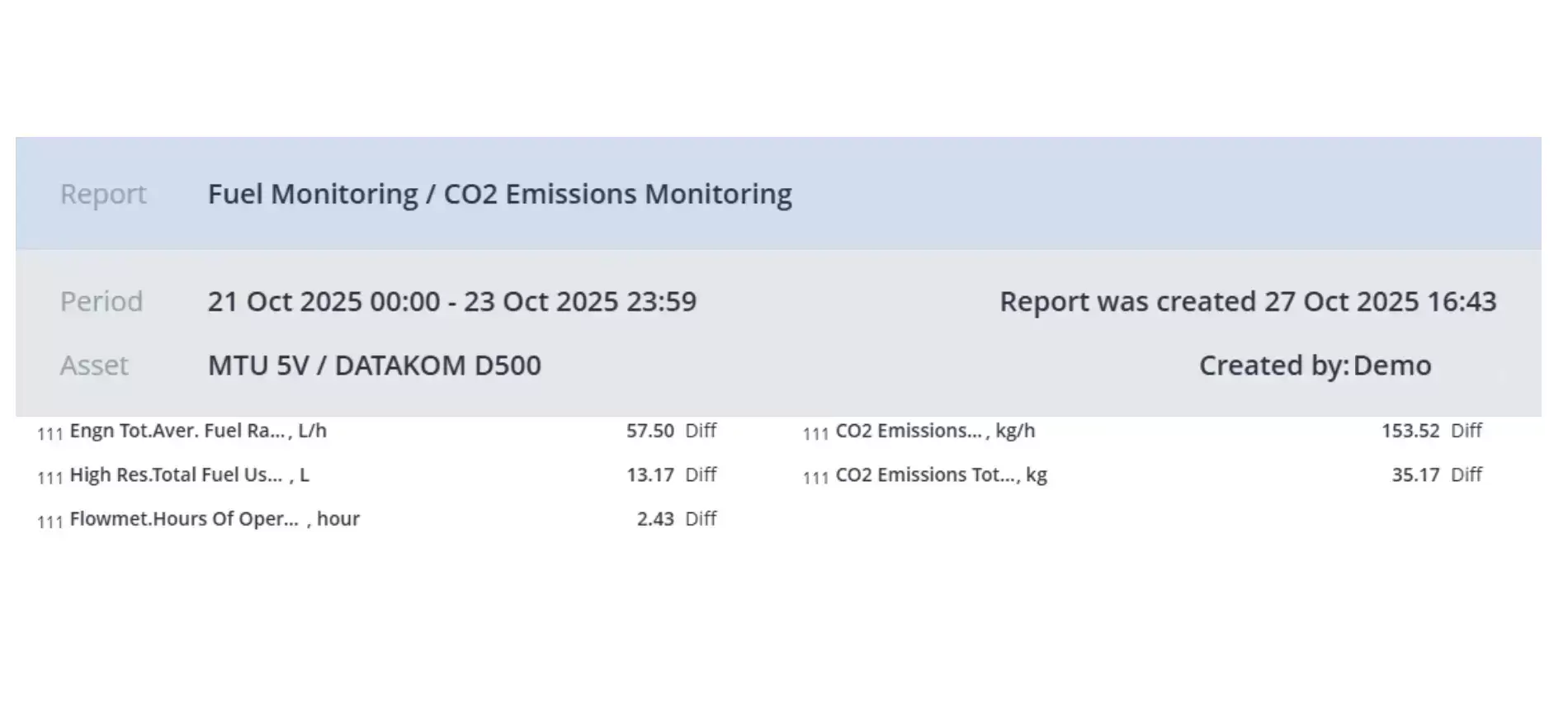The image size is (1568, 703).
Task: Click the Diff label next to 35.17
Action: coord(1466,474)
